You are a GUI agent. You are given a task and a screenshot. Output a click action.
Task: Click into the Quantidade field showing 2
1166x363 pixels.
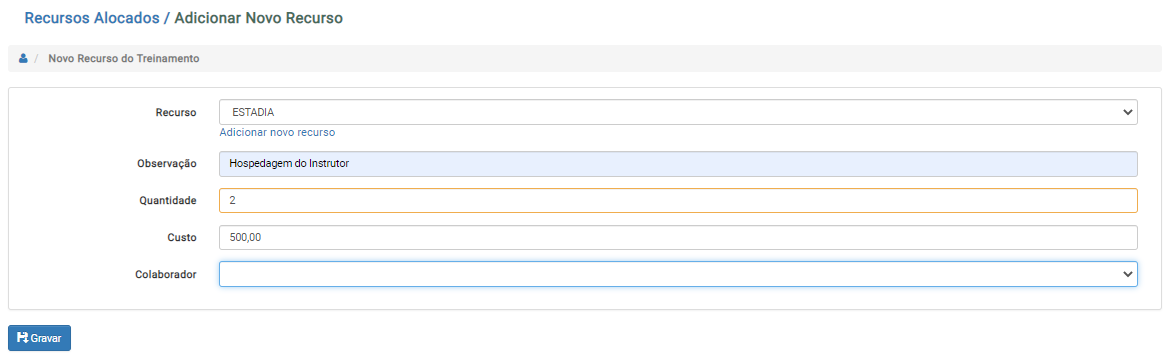click(678, 201)
